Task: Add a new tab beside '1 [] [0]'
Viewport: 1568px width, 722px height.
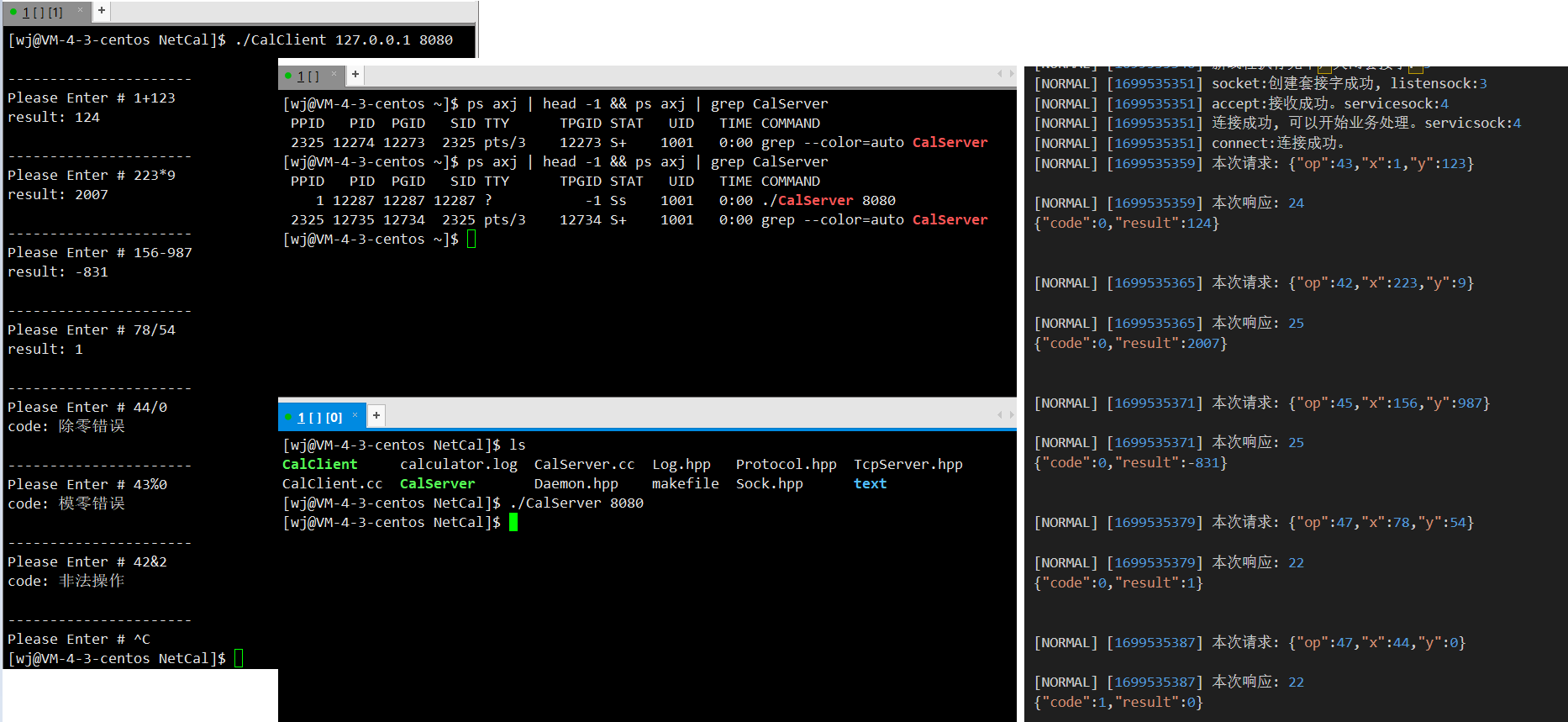Action: point(376,415)
